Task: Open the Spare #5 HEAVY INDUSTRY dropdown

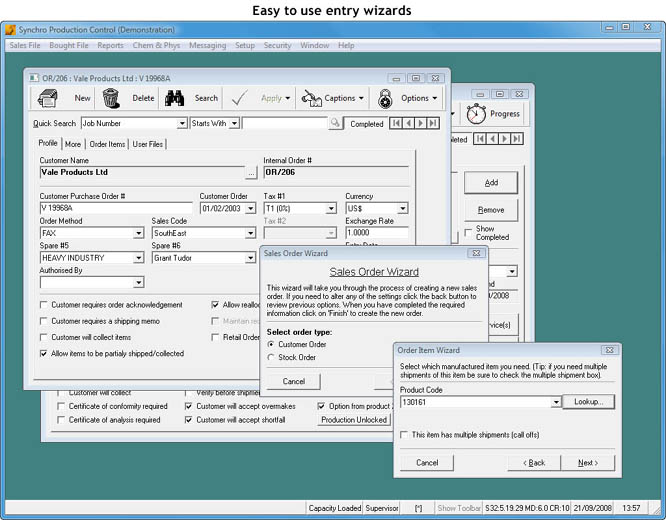Action: tap(138, 258)
